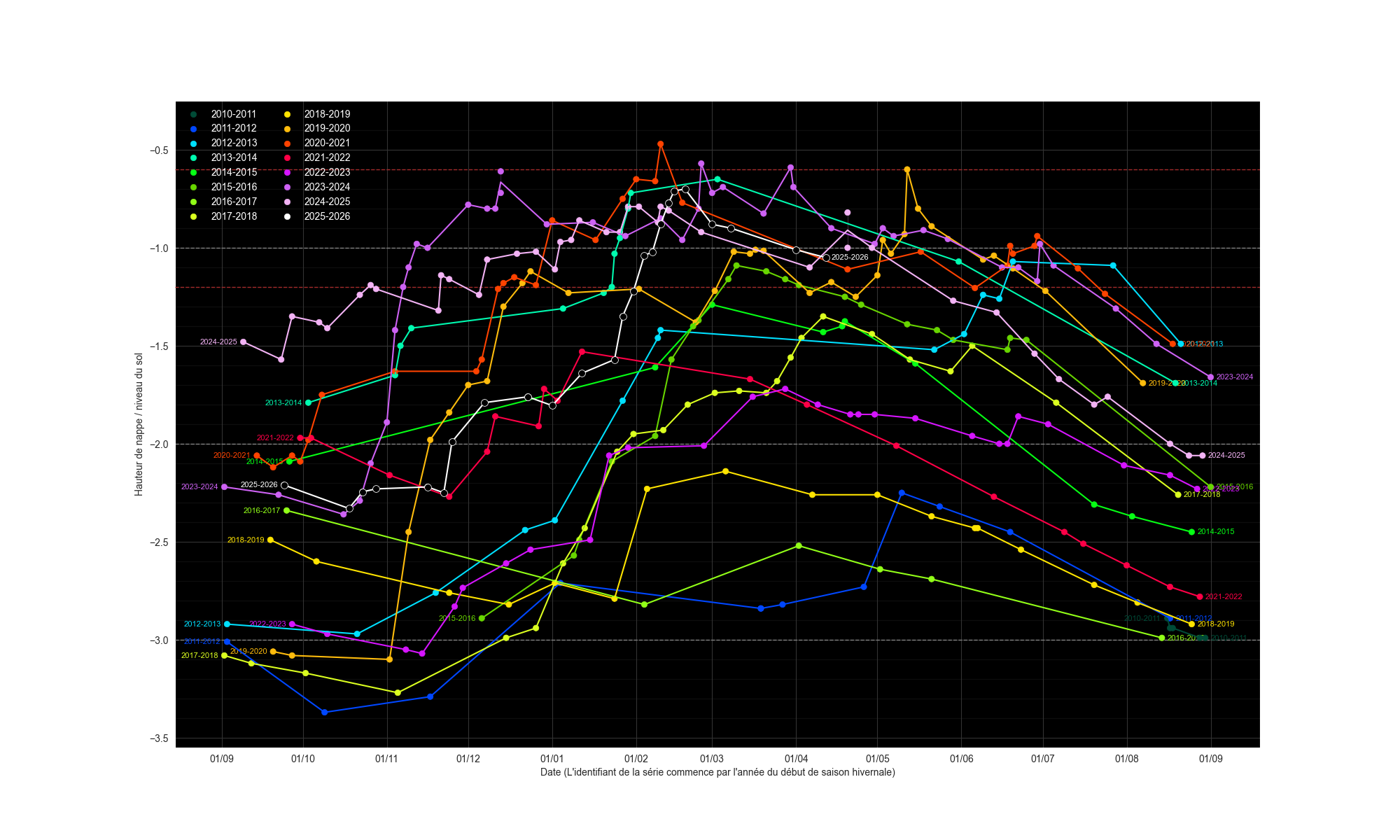Click the 2016-2017 start label on left

tap(262, 510)
